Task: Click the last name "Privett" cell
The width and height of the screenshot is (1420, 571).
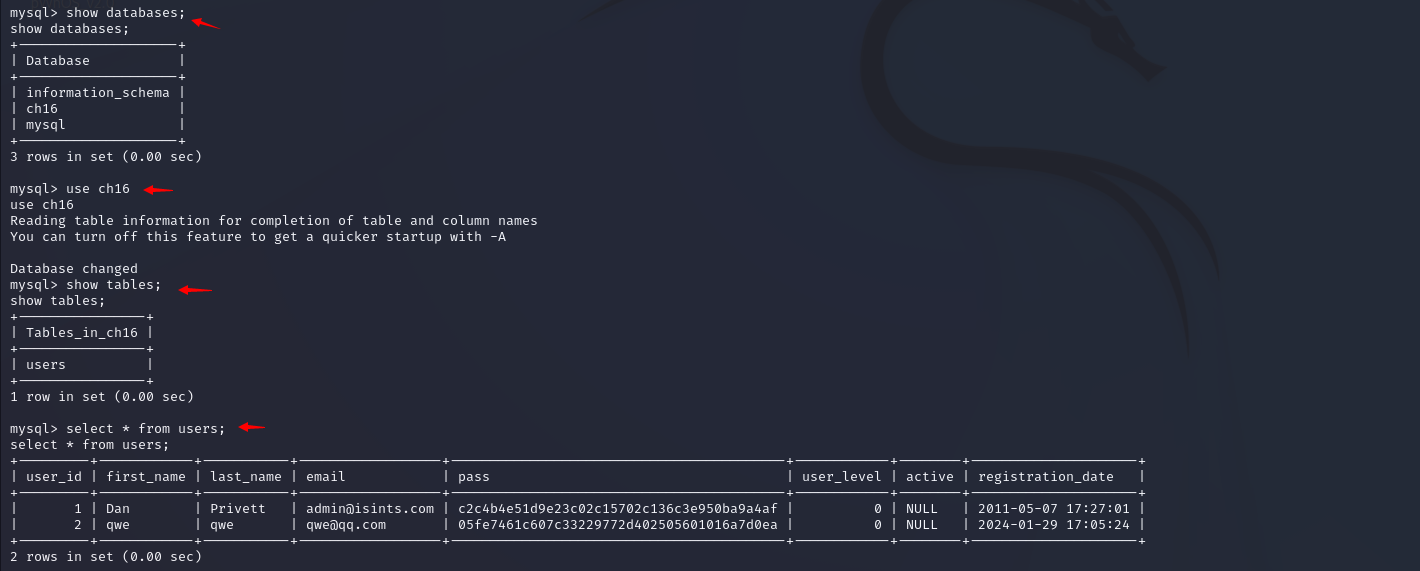Action: click(238, 508)
